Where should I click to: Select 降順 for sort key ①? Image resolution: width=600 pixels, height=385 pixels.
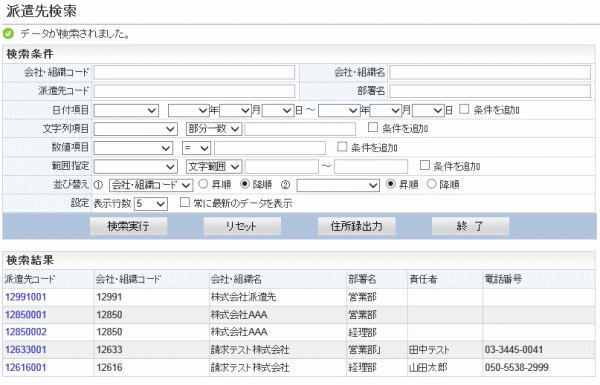[245, 184]
